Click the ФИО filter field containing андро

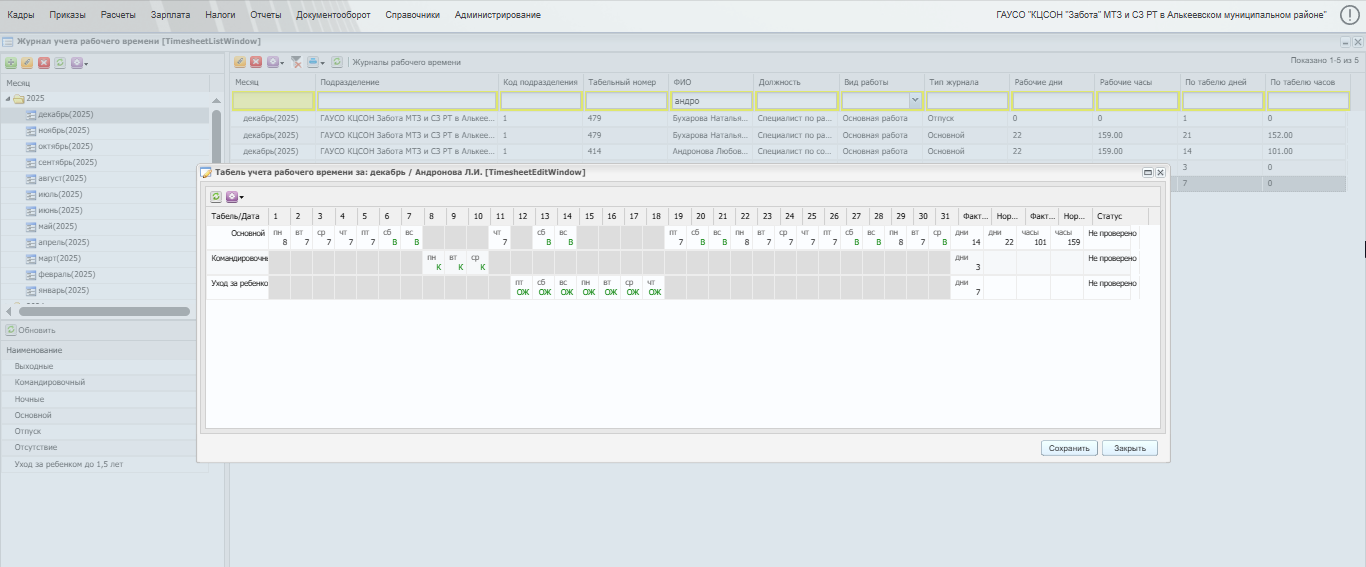[711, 101]
